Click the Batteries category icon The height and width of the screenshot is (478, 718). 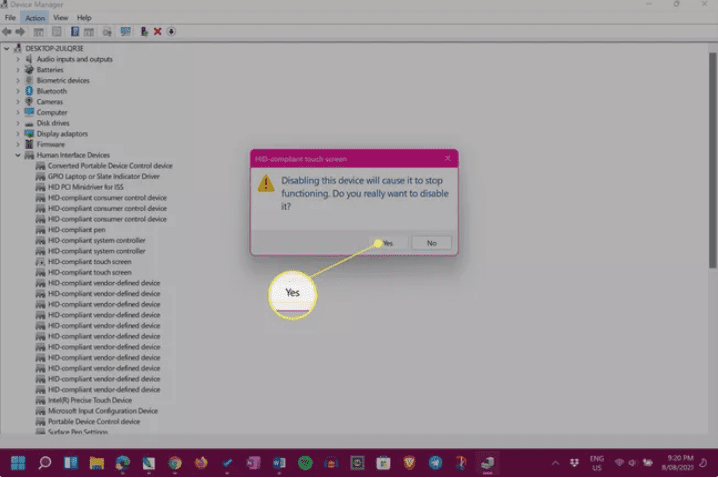click(30, 70)
